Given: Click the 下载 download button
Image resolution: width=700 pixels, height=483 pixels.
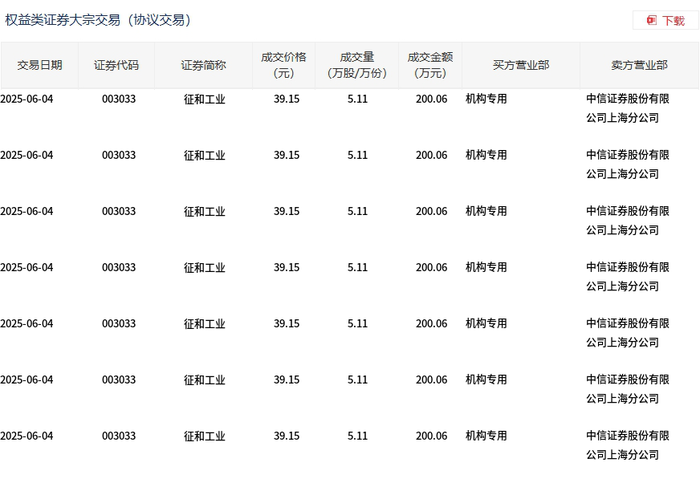Looking at the screenshot, I should click(665, 21).
